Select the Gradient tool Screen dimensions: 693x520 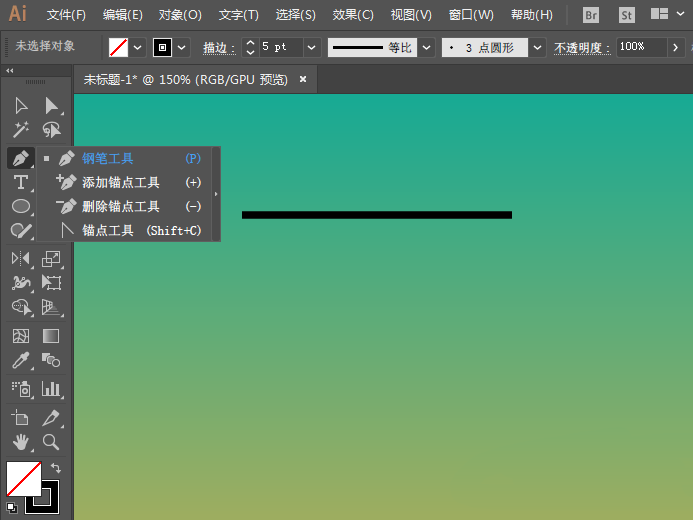click(51, 336)
